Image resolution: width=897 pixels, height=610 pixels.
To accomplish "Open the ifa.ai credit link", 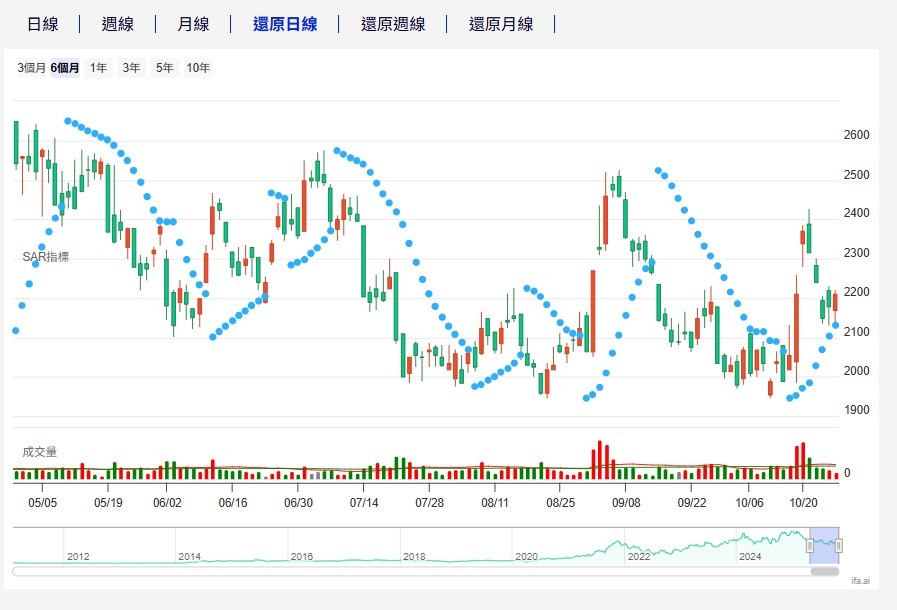I will tap(860, 580).
